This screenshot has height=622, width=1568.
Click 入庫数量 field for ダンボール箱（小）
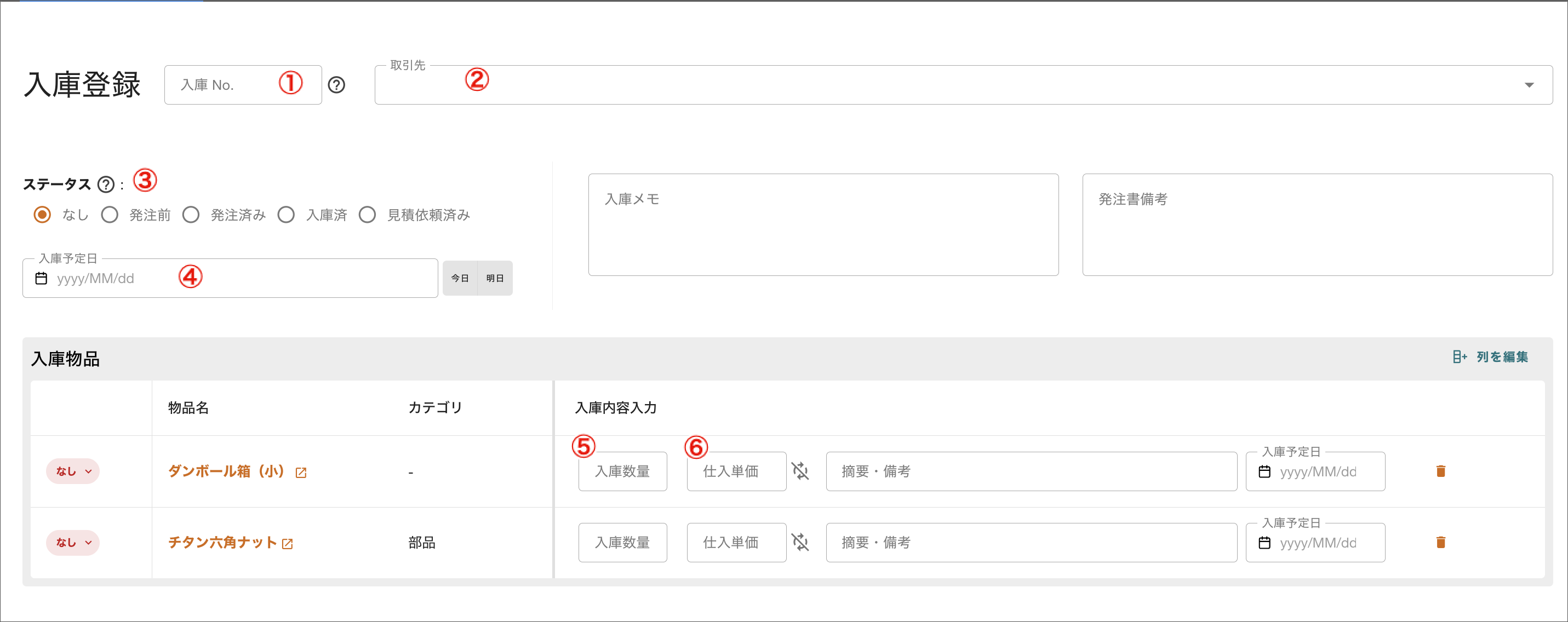(623, 471)
